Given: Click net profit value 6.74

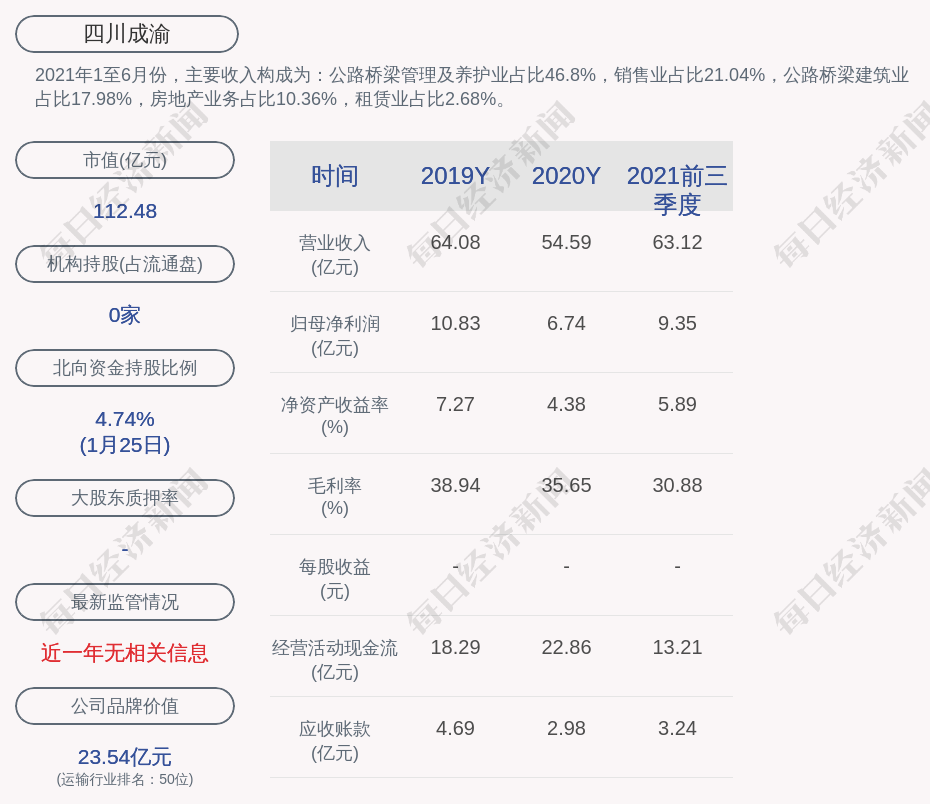Looking at the screenshot, I should 566,323.
